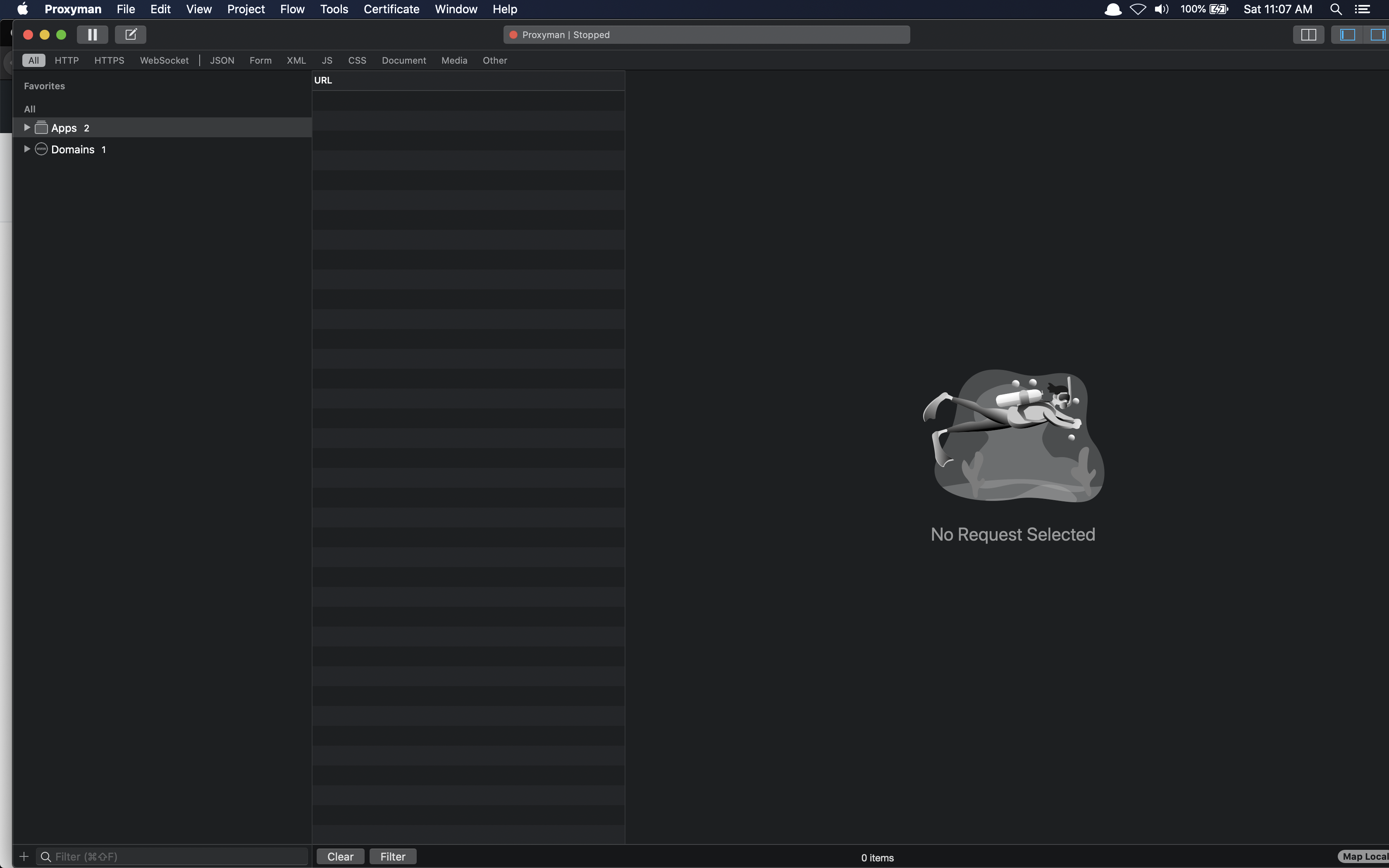Toggle the split layout view icon
Viewport: 1389px width, 868px height.
[1308, 34]
